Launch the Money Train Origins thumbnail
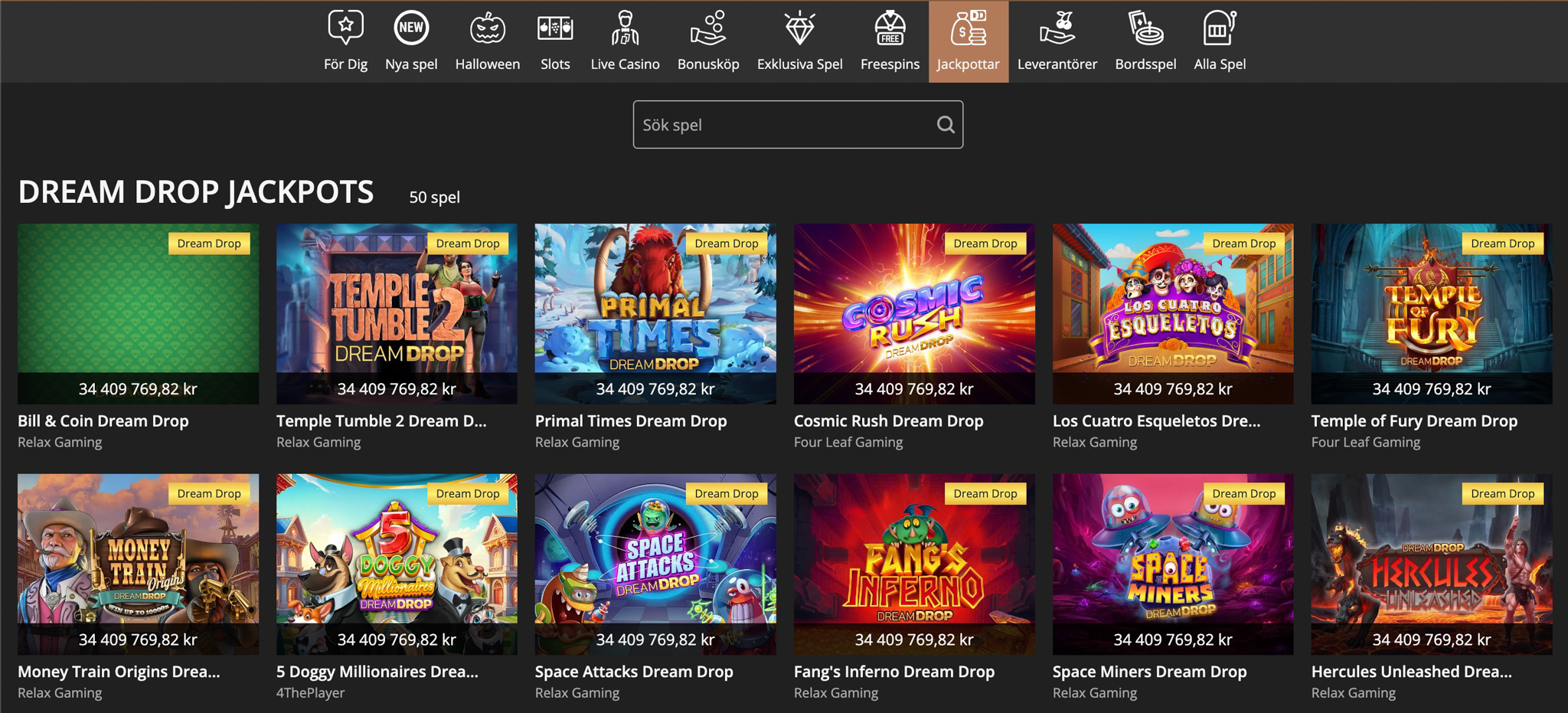Viewport: 1568px width, 713px height. pyautogui.click(x=138, y=564)
